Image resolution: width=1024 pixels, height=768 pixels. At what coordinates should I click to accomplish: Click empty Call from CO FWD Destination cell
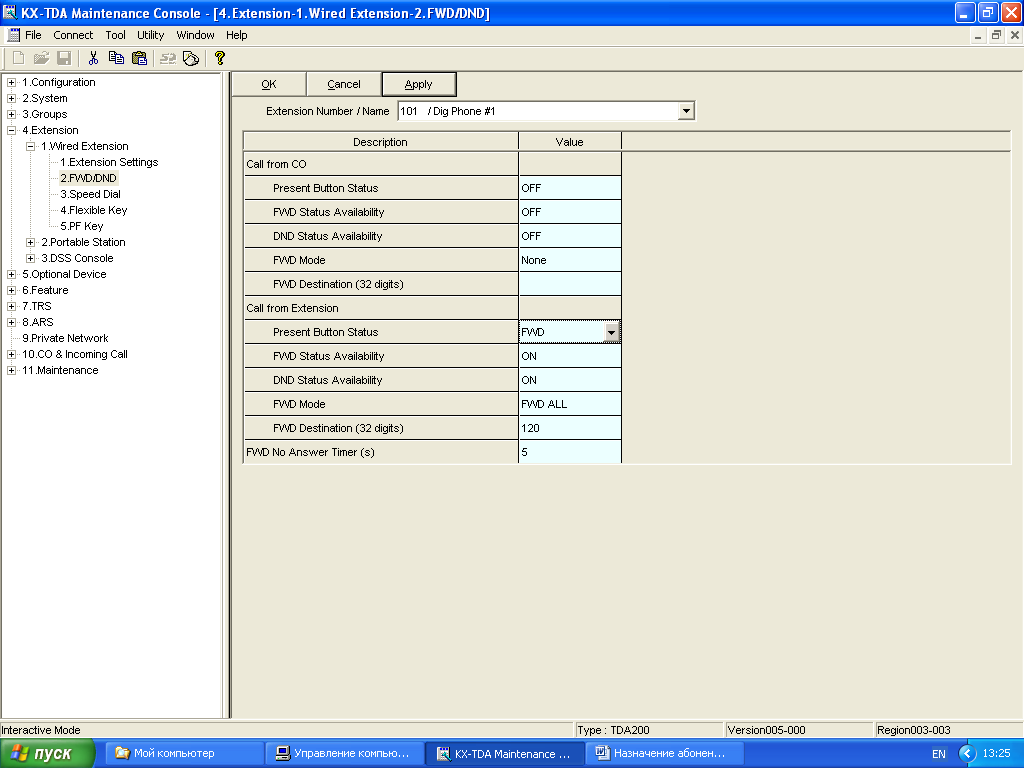click(x=569, y=284)
